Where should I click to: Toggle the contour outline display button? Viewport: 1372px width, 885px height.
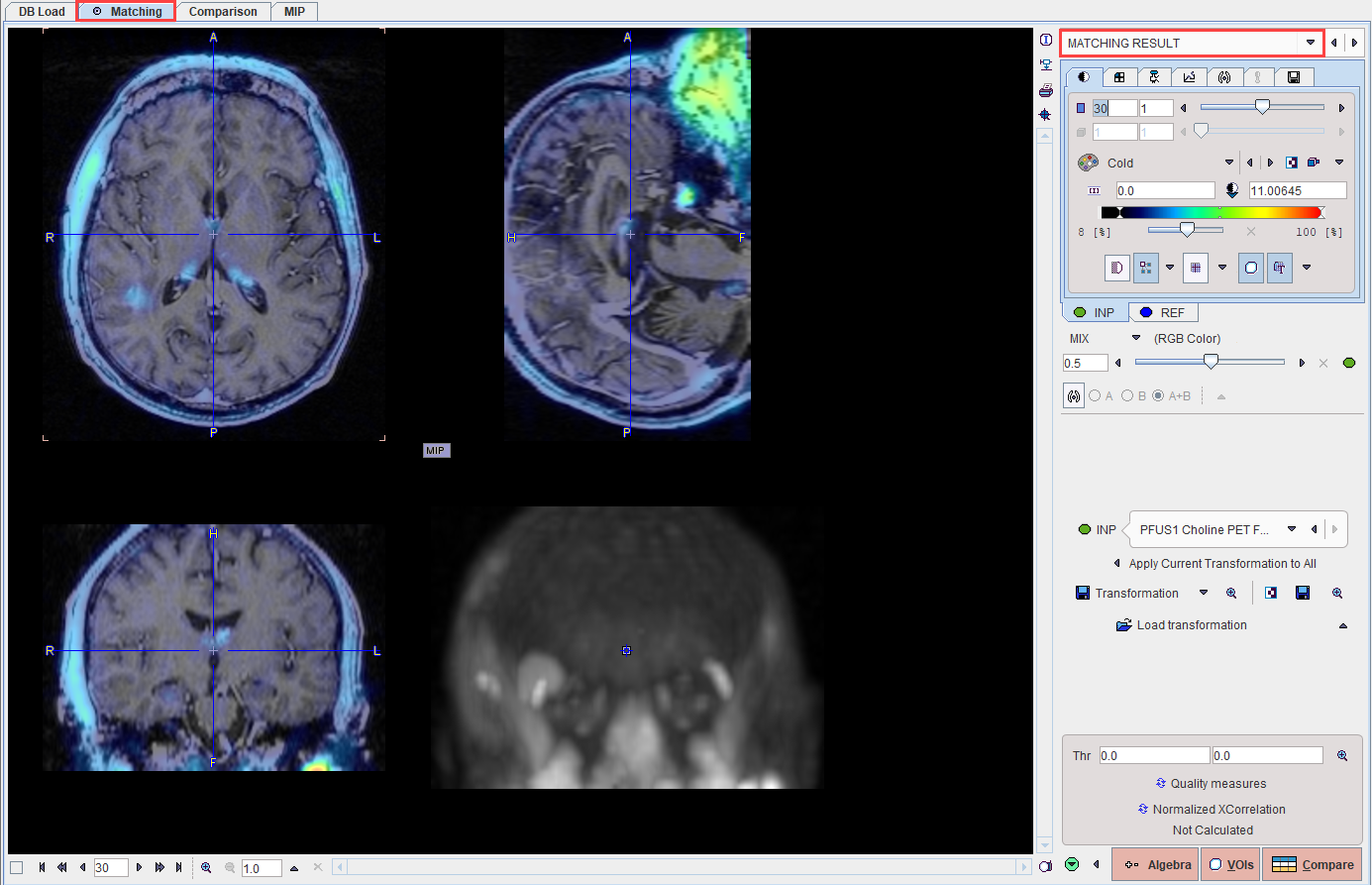tap(1251, 268)
